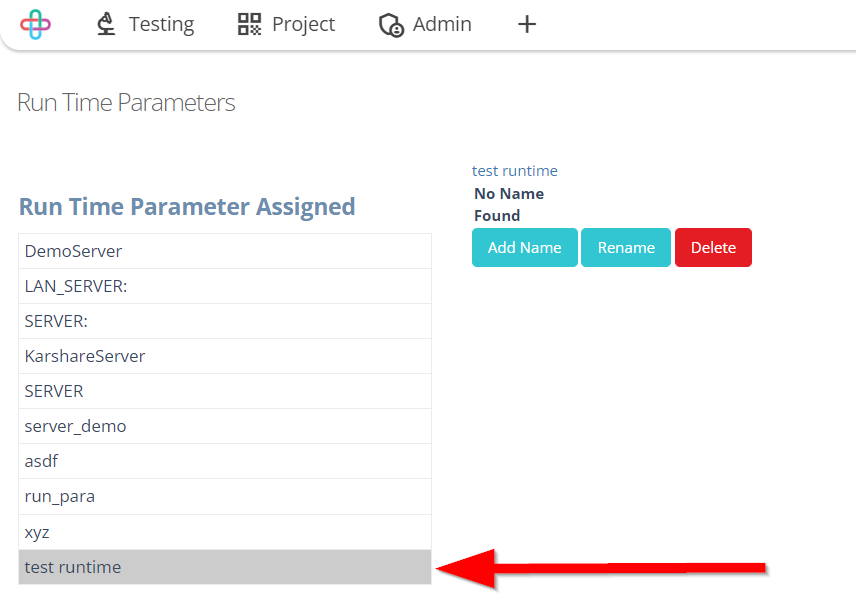The width and height of the screenshot is (856, 599).
Task: Select the KarshareServer parameter
Action: pyautogui.click(x=225, y=356)
